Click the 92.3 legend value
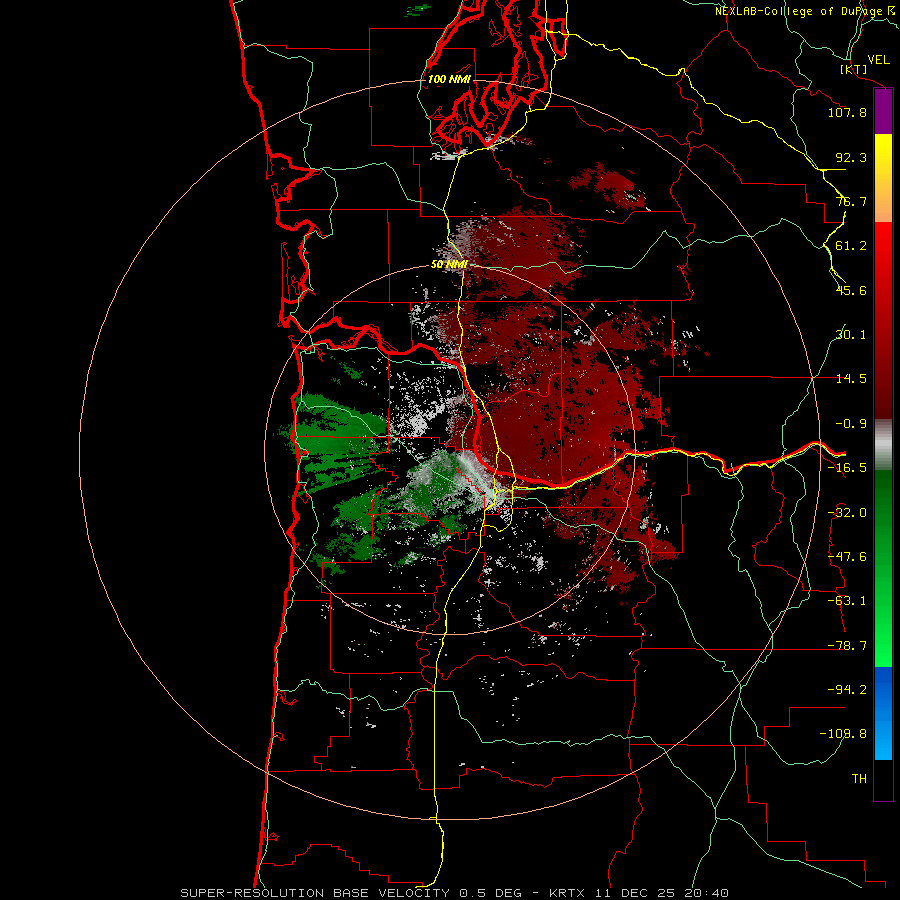 tap(851, 157)
